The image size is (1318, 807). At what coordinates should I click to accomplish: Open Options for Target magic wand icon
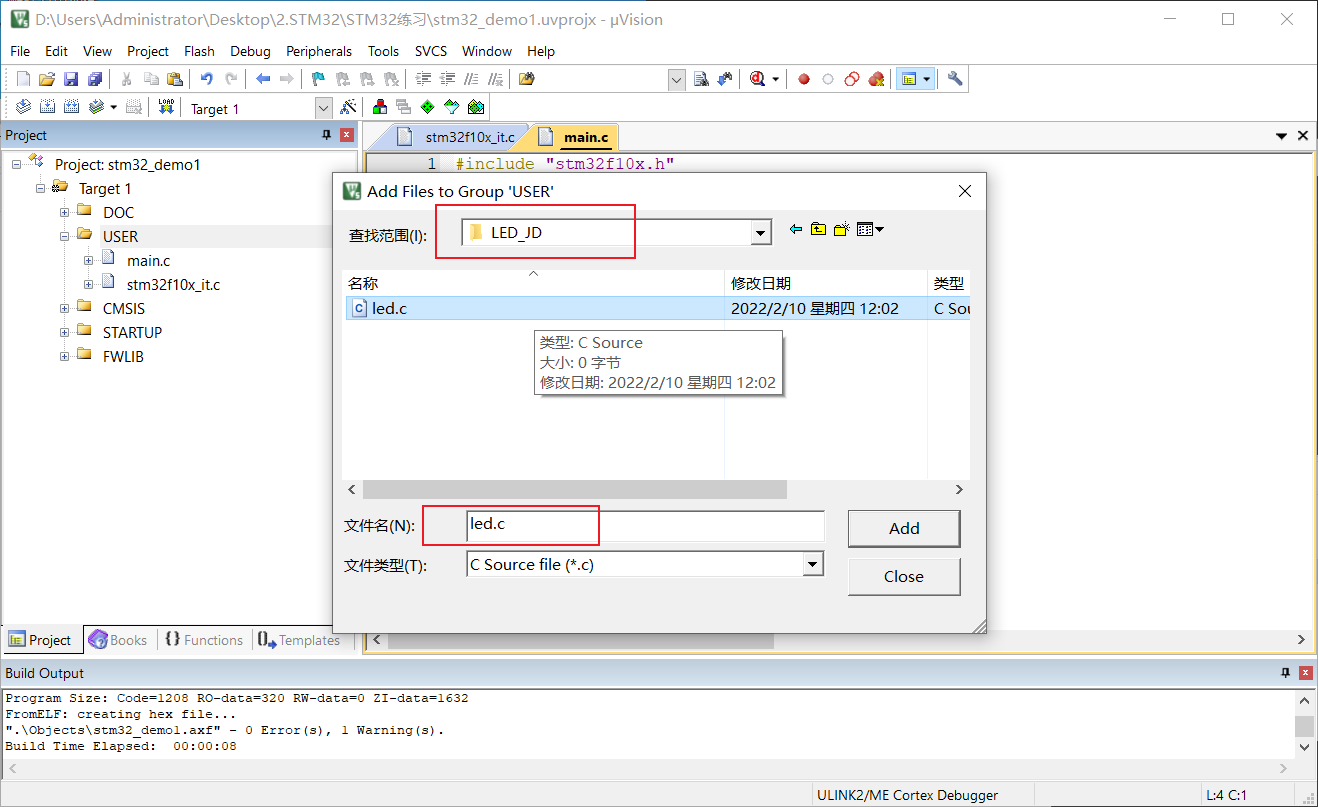pos(348,107)
